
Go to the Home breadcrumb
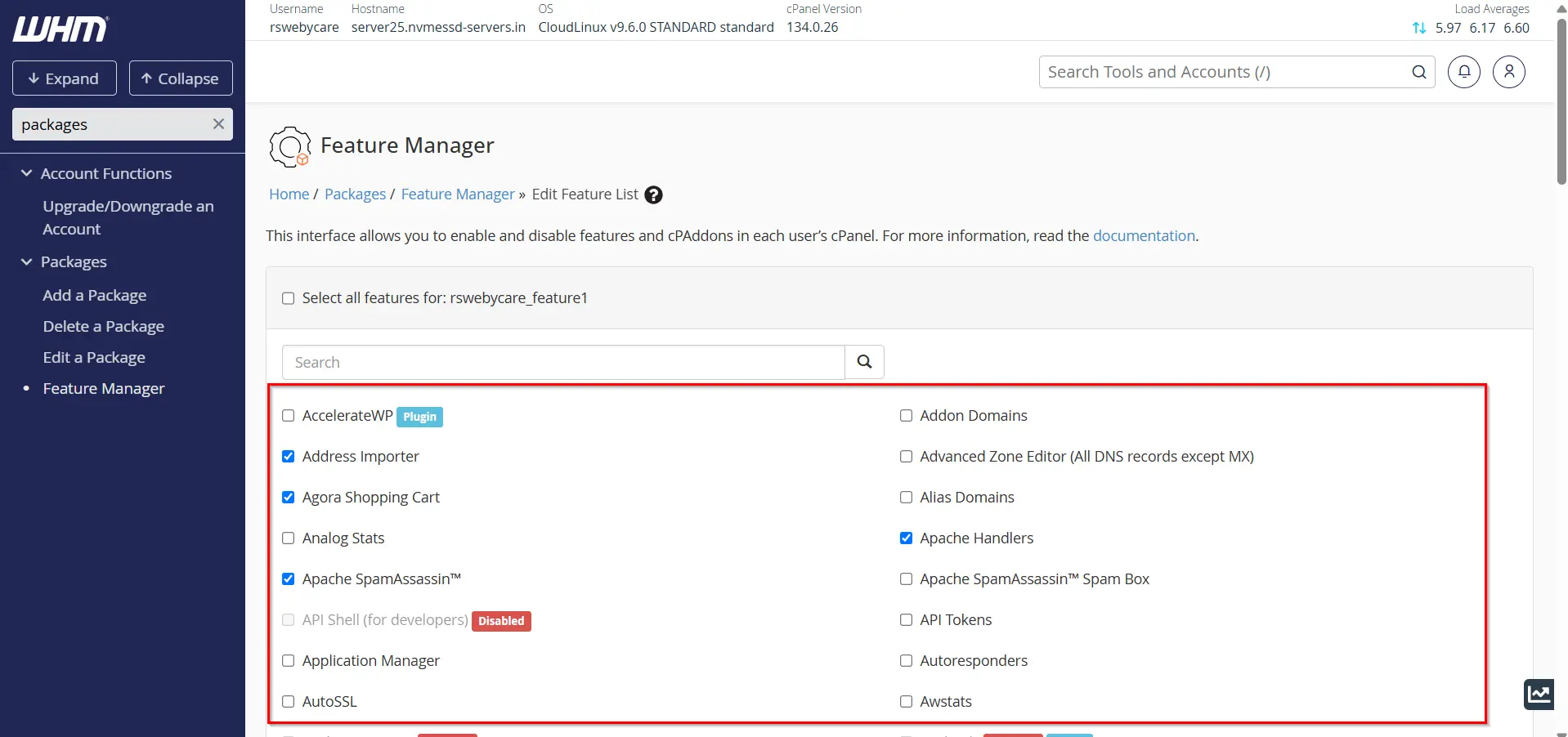[289, 194]
